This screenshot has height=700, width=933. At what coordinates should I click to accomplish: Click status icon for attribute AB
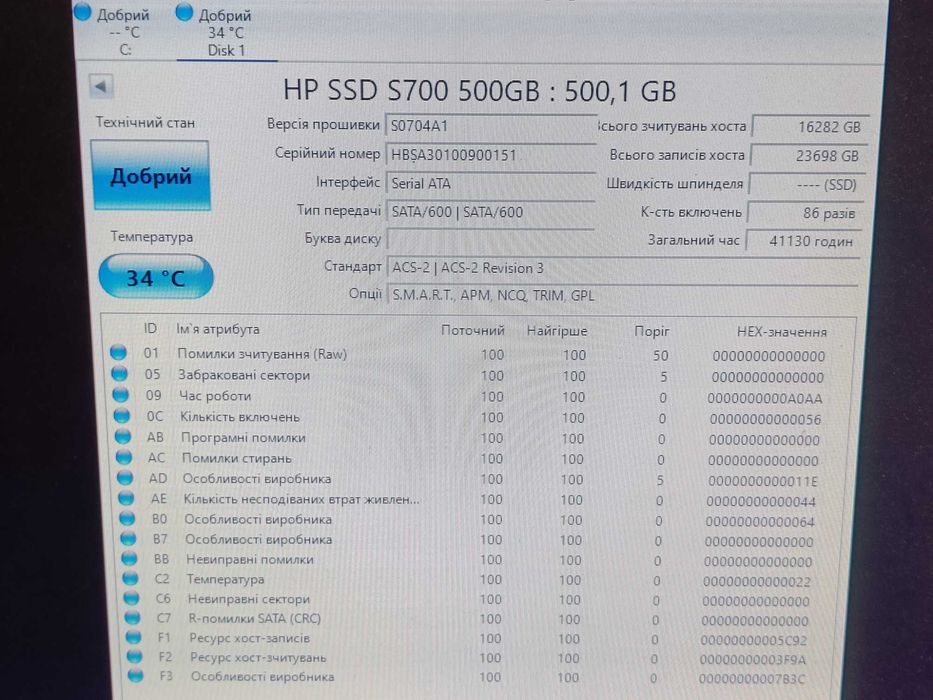[123, 436]
